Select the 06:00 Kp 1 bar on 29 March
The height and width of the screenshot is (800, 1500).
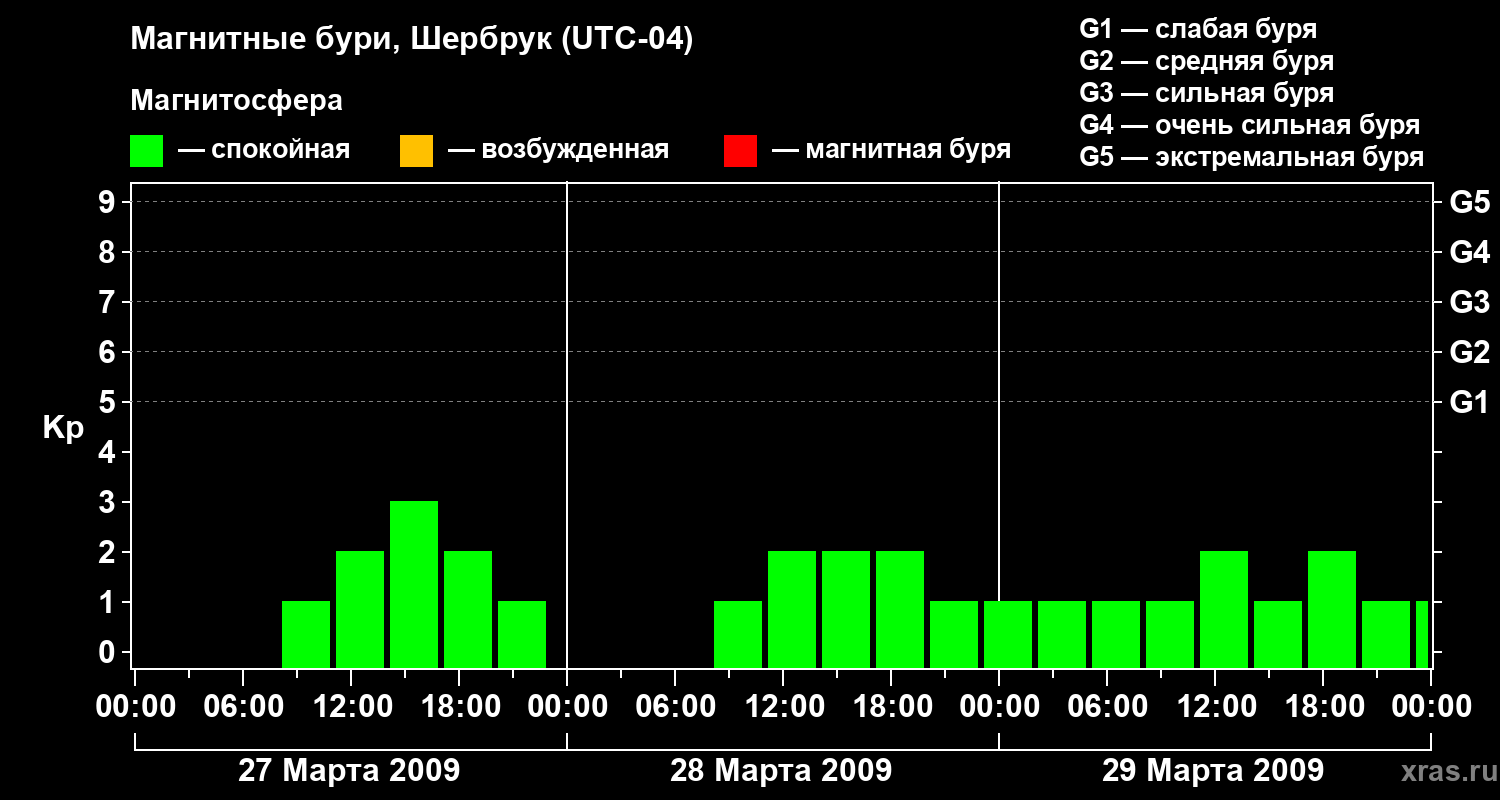click(x=1116, y=634)
